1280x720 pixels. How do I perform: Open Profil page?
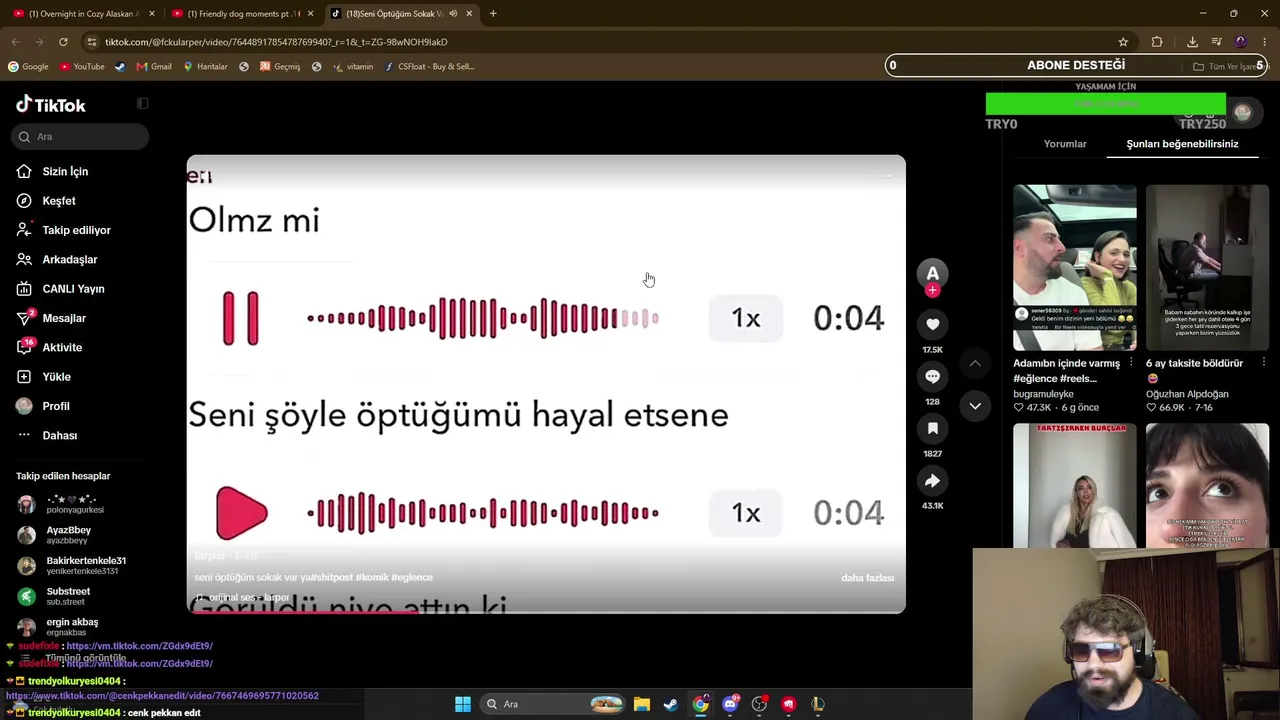pos(56,406)
